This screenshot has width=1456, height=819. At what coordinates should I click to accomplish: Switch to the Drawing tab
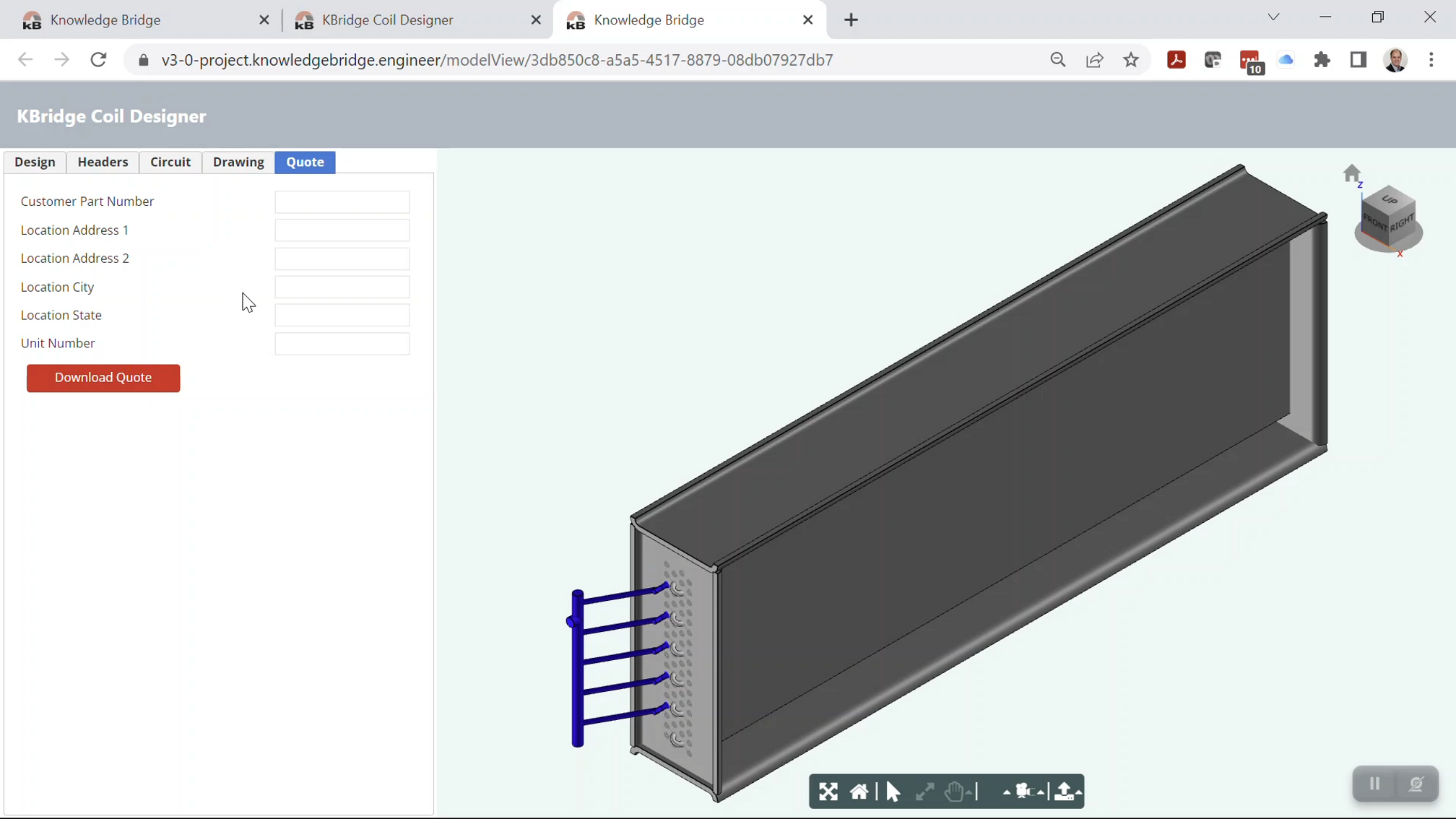pyautogui.click(x=238, y=162)
